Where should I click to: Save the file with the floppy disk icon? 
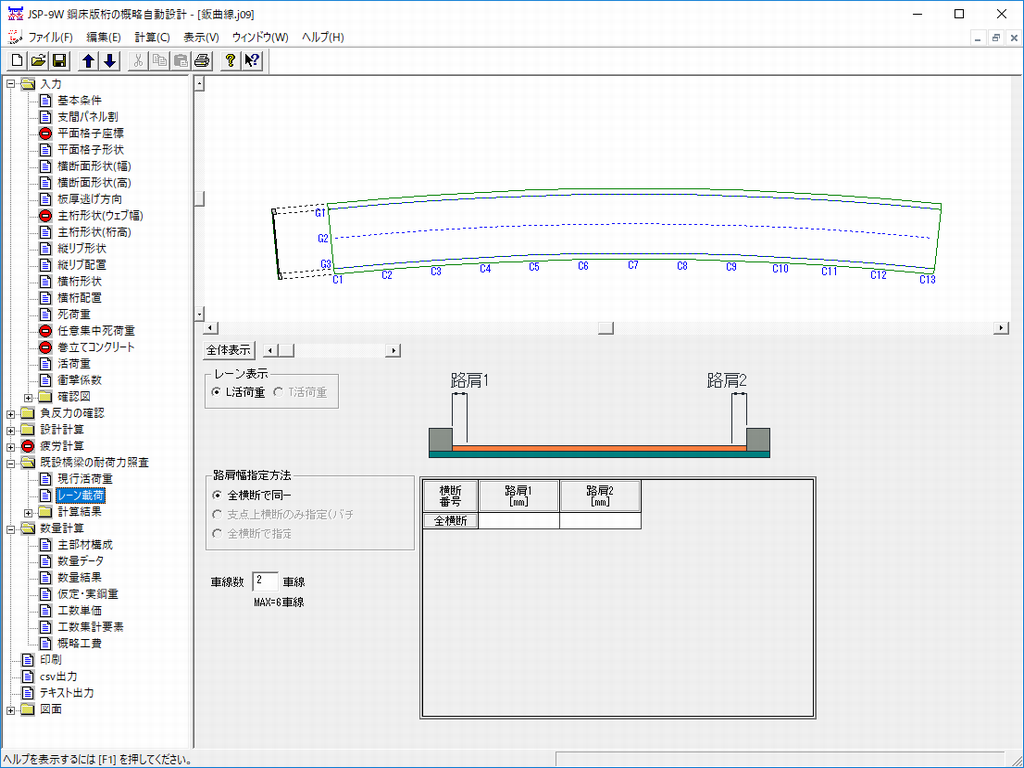pyautogui.click(x=59, y=60)
